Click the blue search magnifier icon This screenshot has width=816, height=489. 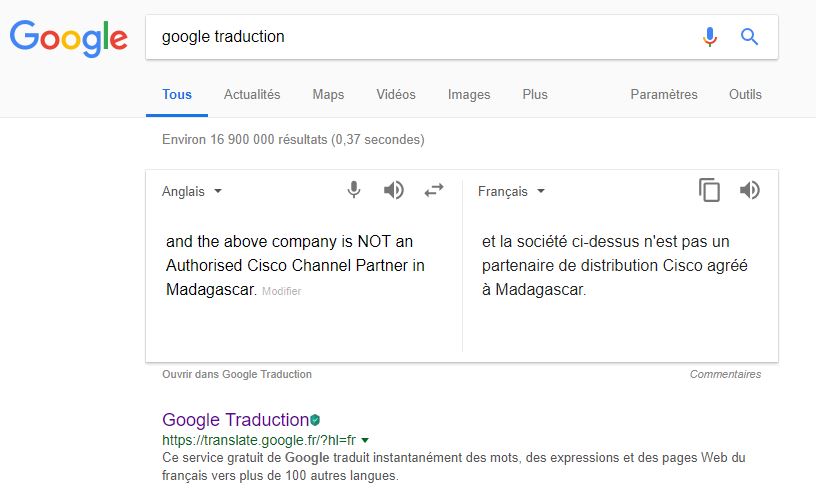(x=749, y=37)
